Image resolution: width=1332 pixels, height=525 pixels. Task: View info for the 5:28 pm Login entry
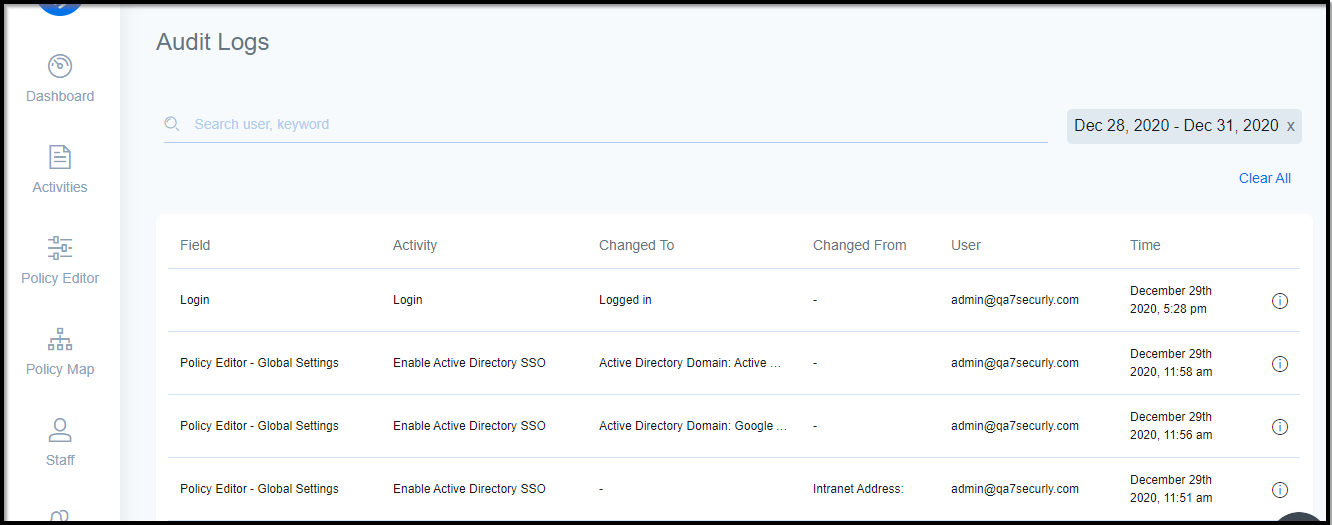click(1280, 301)
